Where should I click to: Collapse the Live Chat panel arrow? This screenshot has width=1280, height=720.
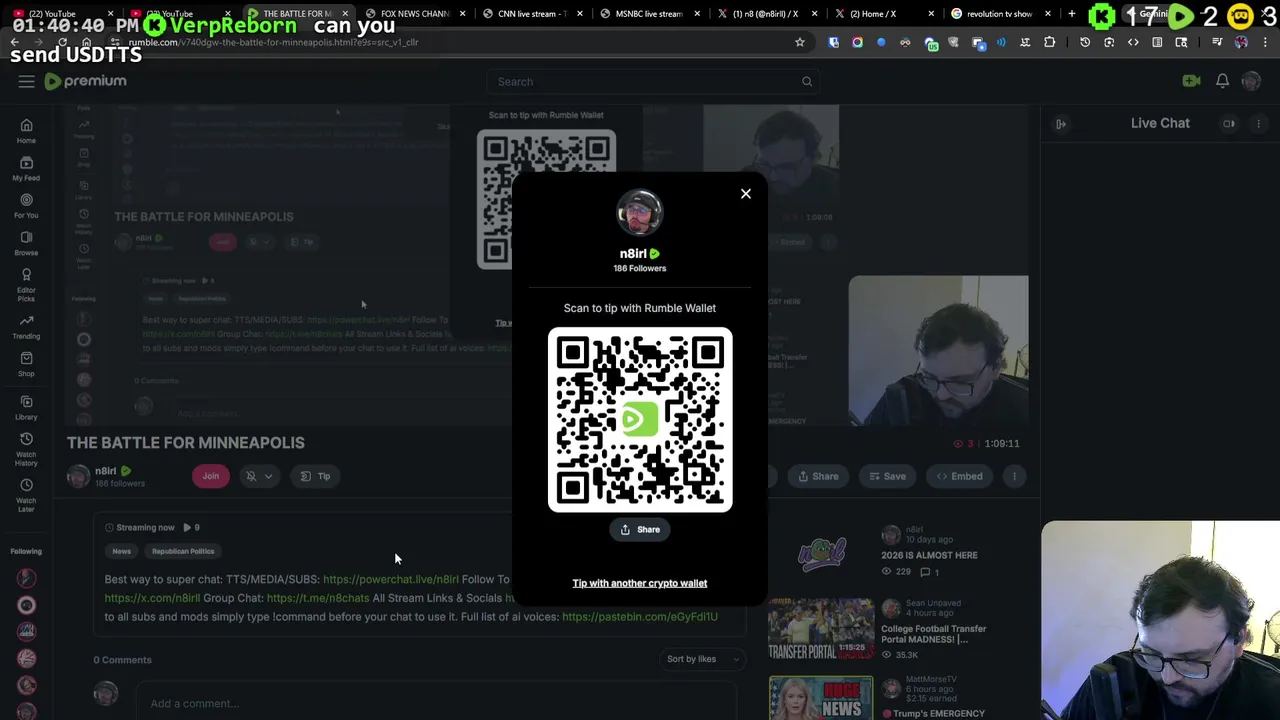tap(1061, 124)
